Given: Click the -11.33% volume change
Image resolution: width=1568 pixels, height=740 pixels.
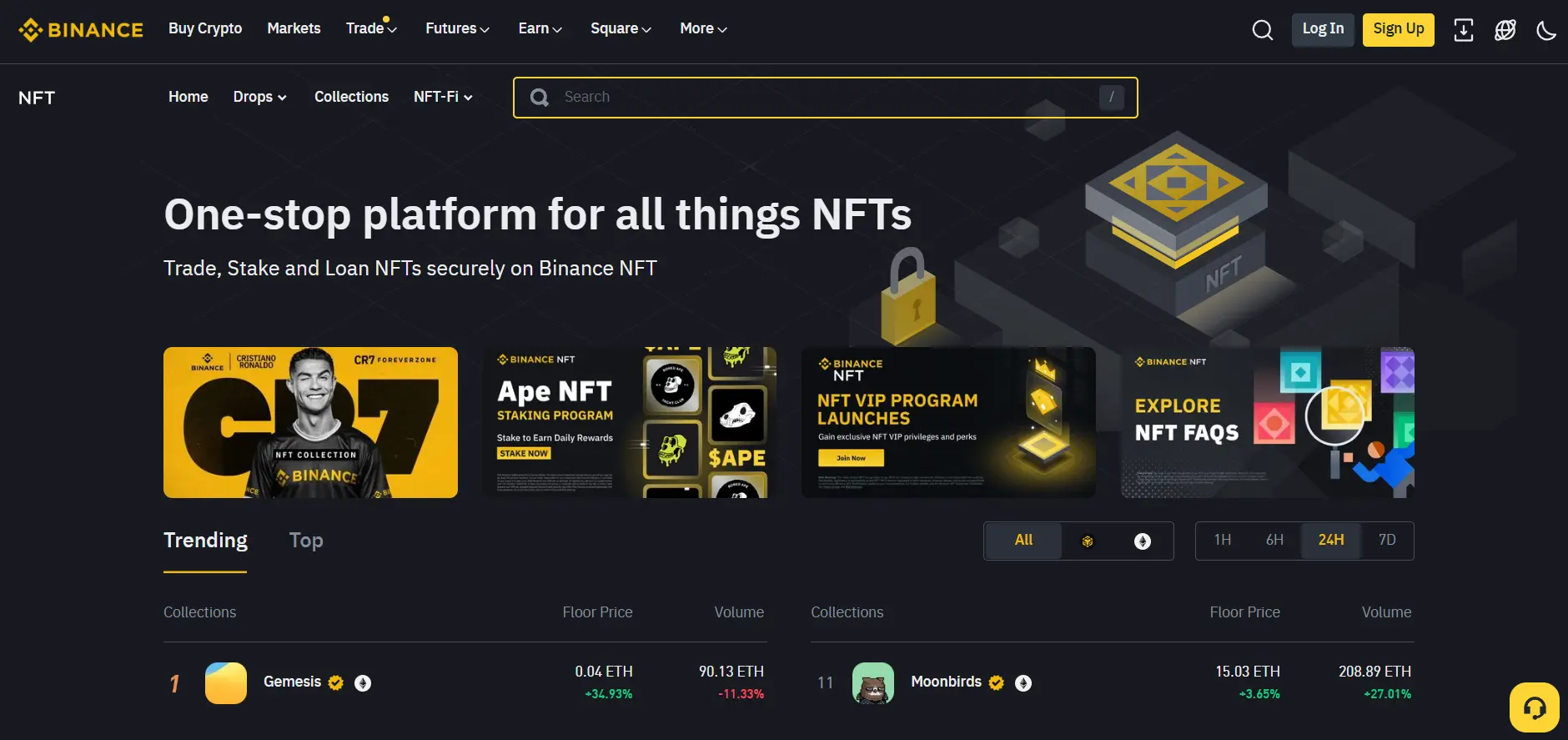Looking at the screenshot, I should [x=741, y=694].
